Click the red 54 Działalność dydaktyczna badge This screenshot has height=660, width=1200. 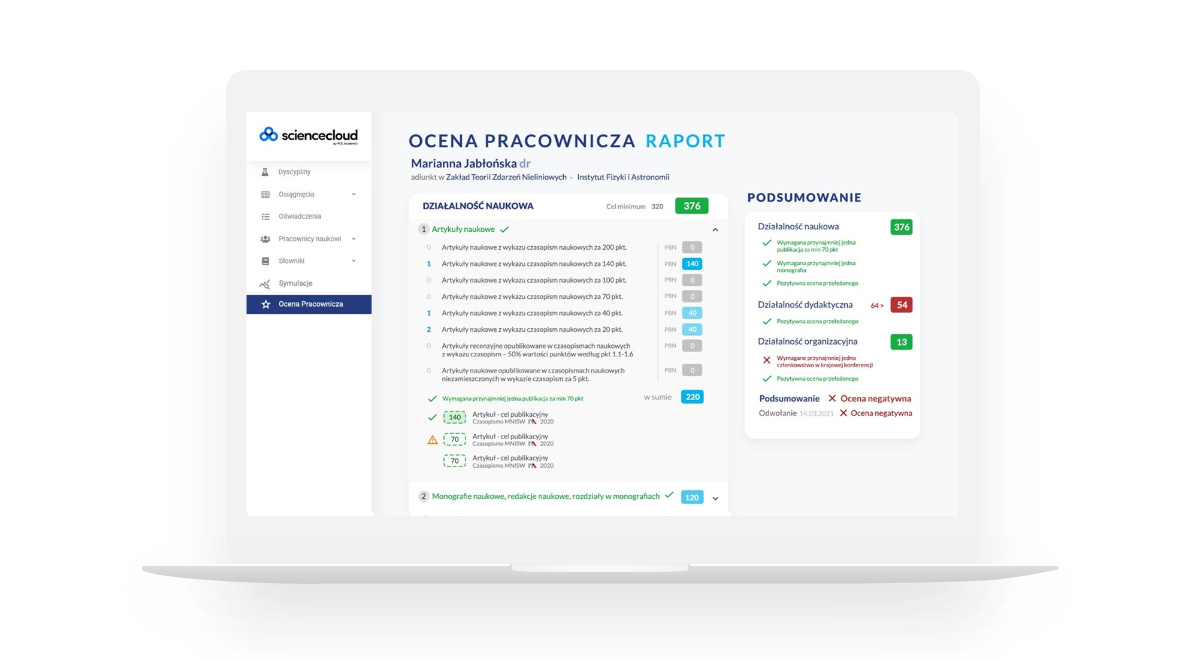[x=901, y=305]
